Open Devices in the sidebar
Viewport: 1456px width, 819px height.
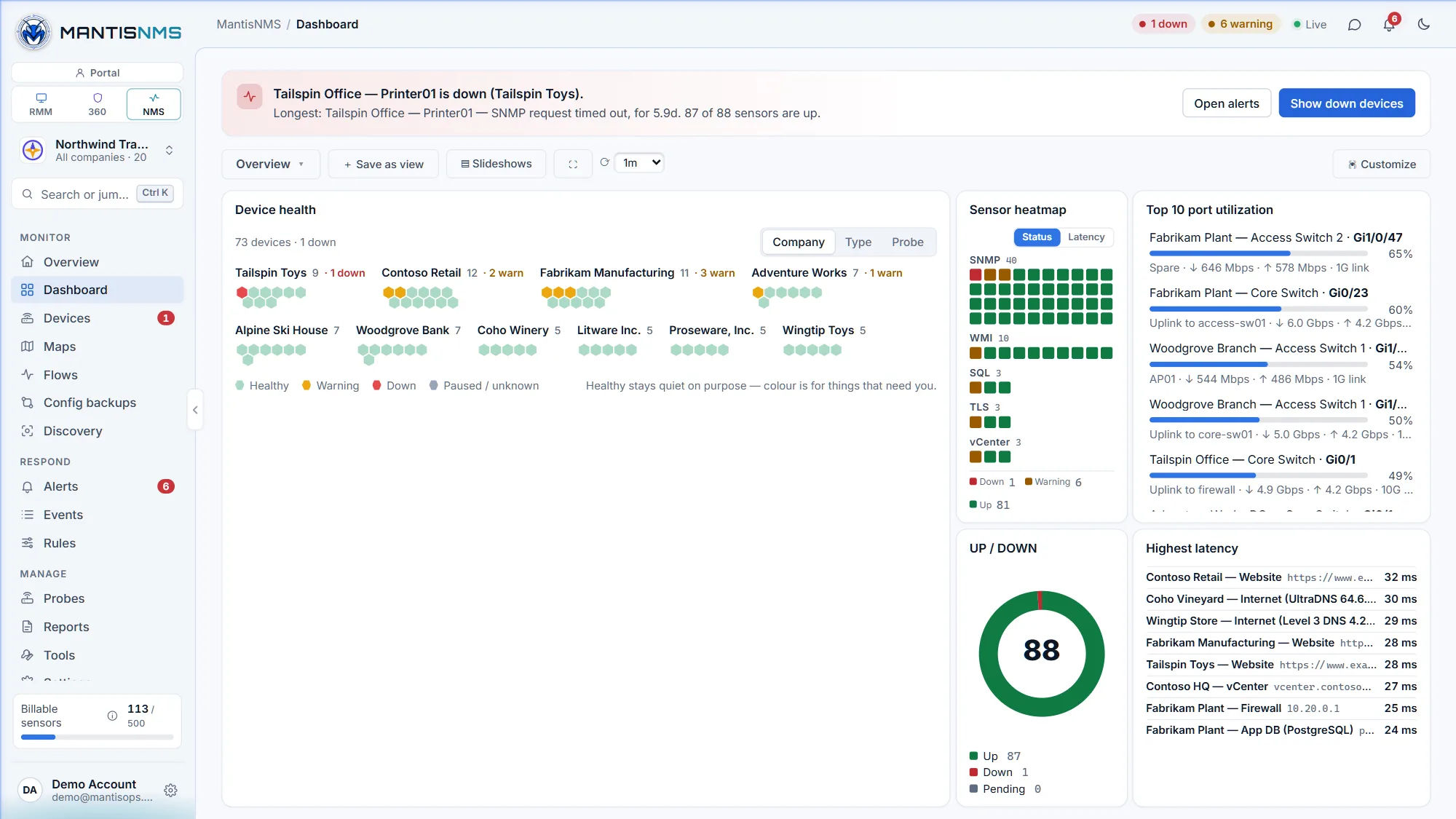[98, 318]
